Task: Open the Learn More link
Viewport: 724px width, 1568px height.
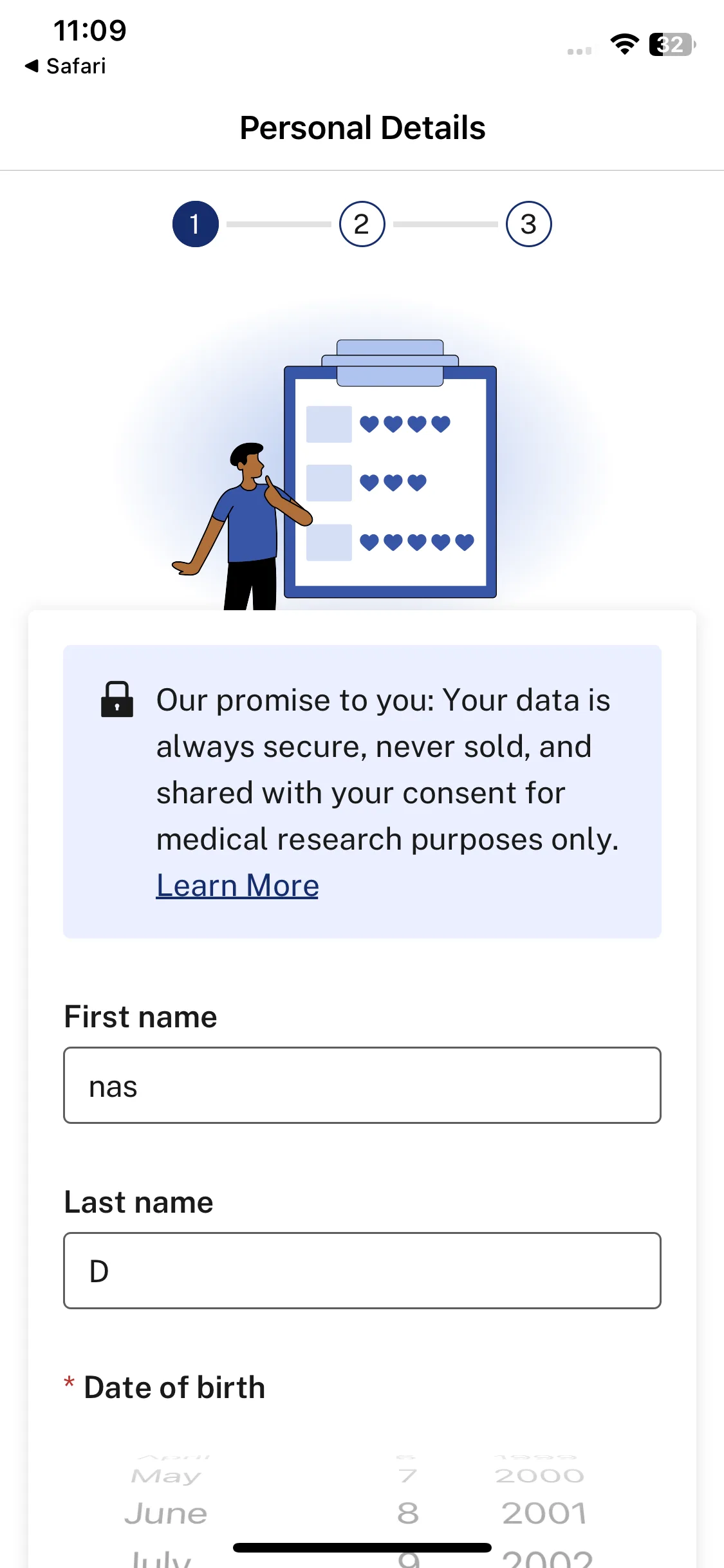Action: click(x=237, y=885)
